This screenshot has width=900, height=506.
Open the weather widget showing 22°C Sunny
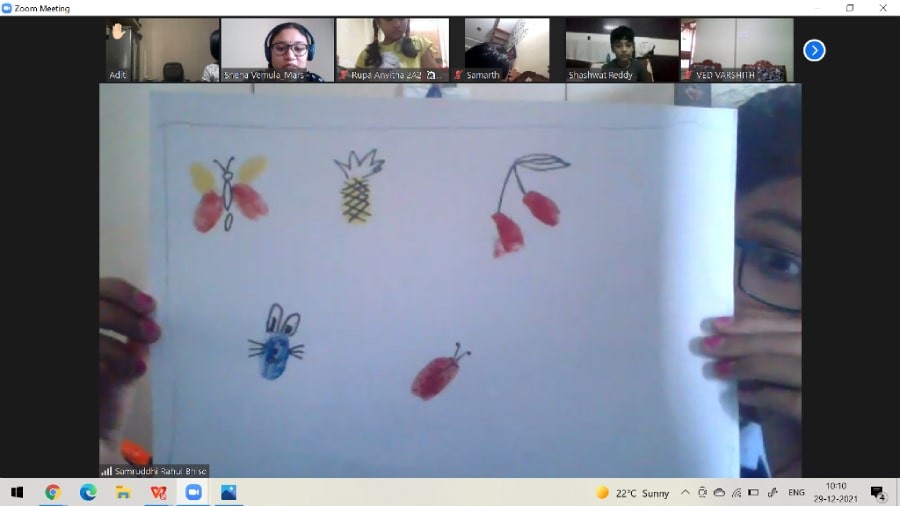[x=633, y=492]
